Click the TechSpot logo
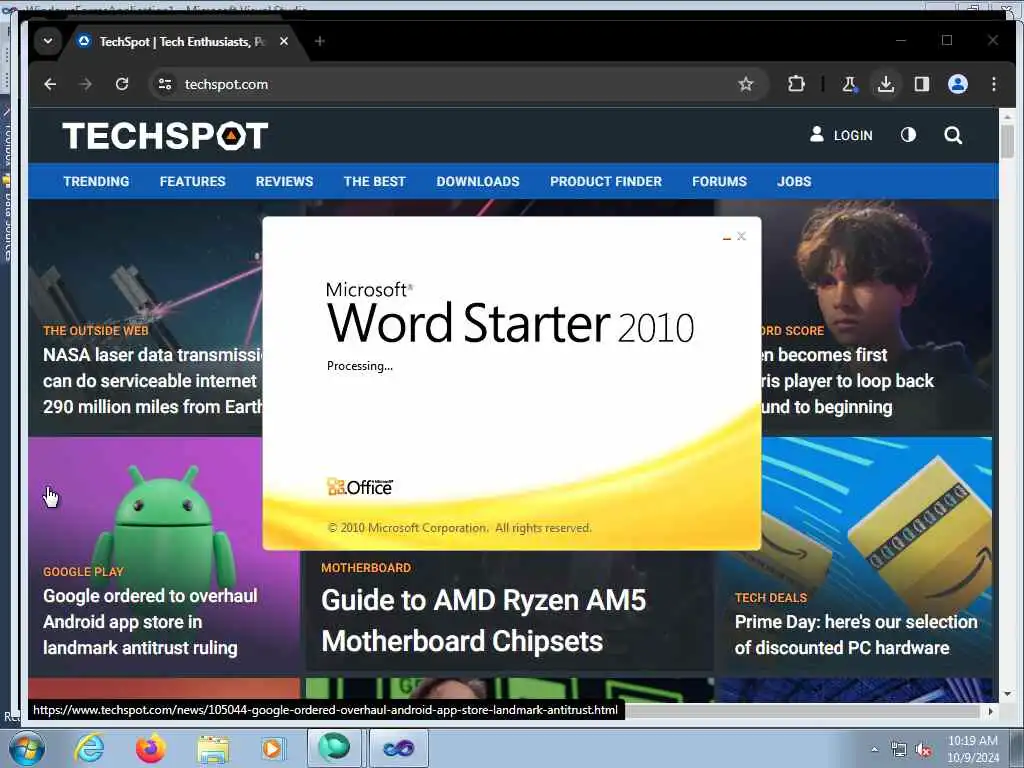 (x=165, y=135)
